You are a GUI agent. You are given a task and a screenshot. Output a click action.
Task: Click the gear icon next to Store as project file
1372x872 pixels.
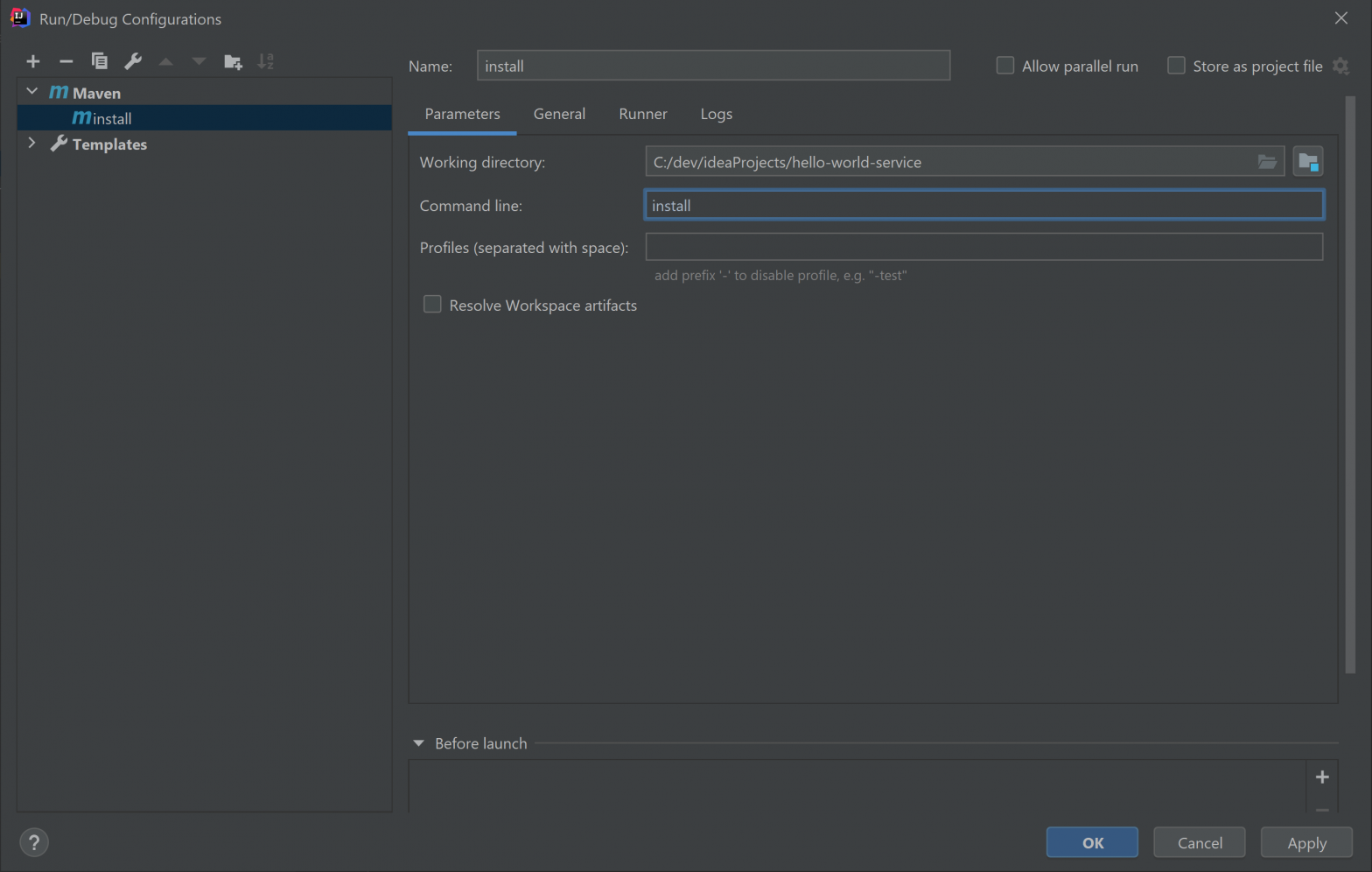[x=1340, y=67]
